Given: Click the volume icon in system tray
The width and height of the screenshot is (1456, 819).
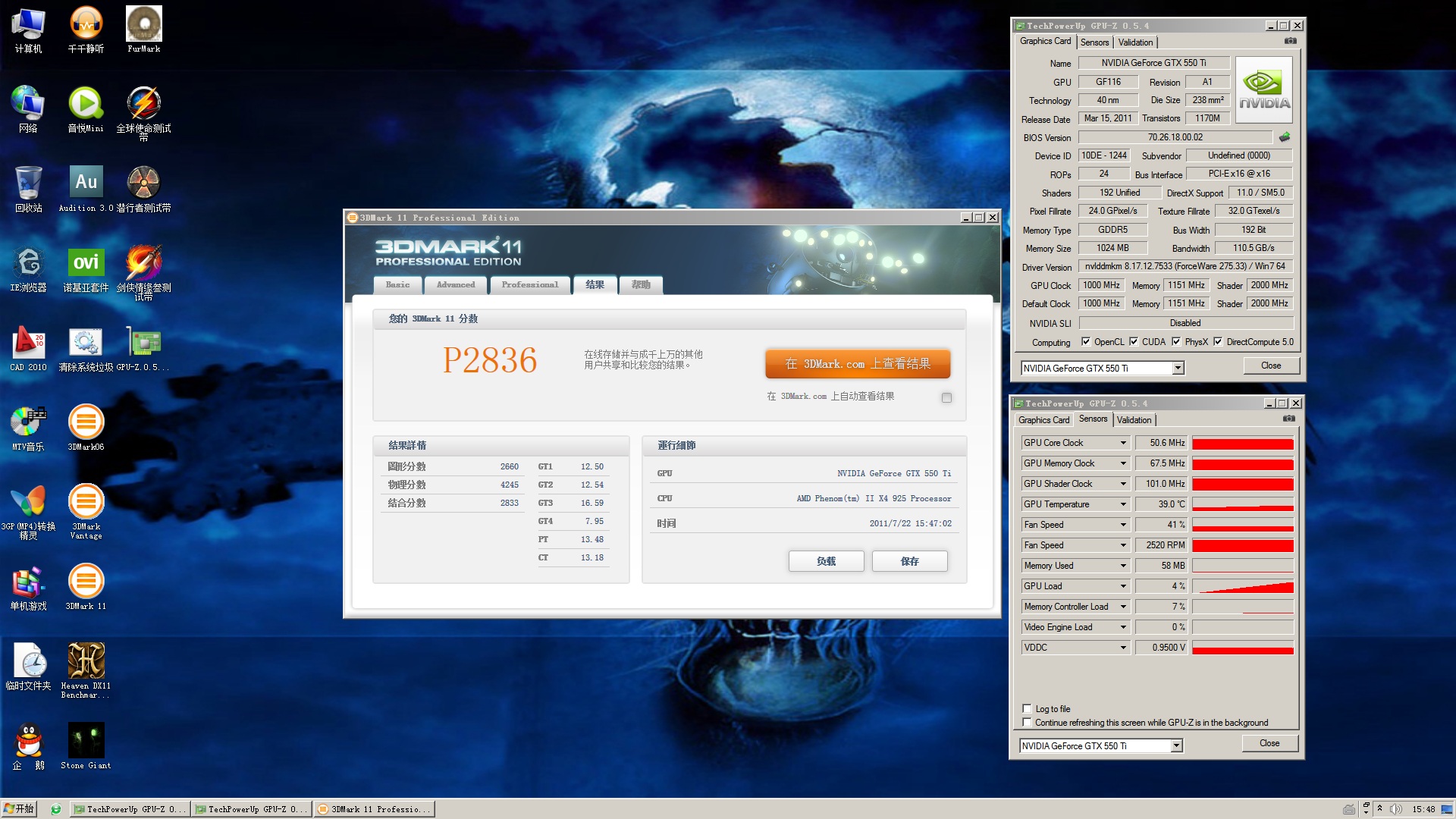Looking at the screenshot, I should [x=1395, y=809].
